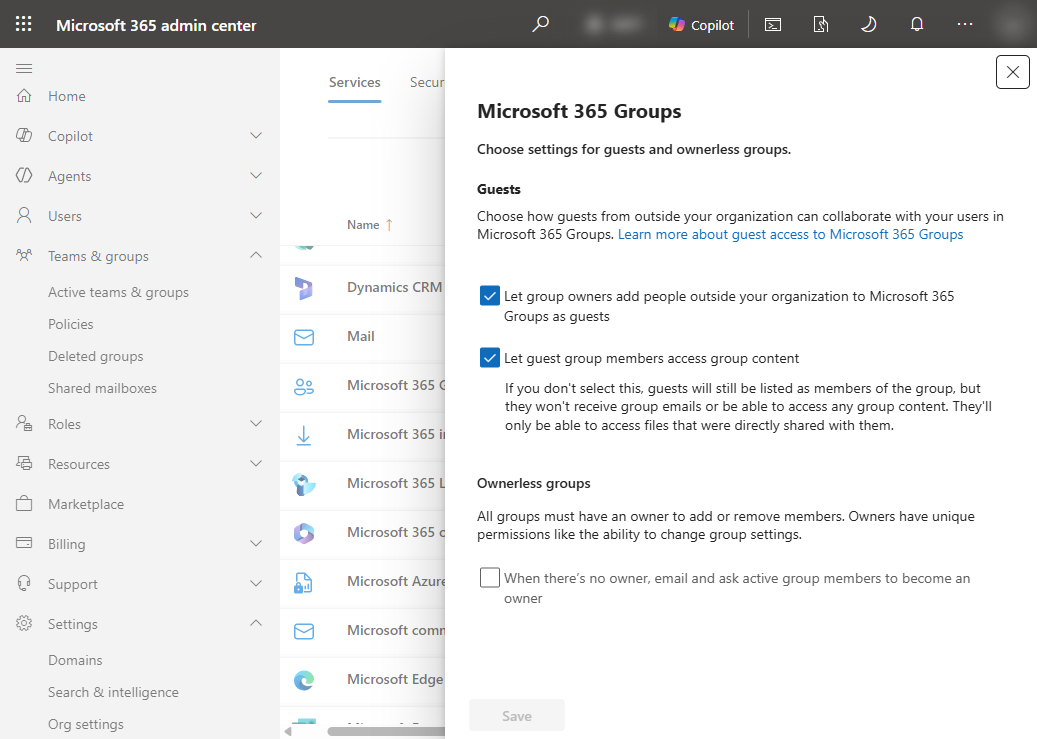1037x739 pixels.
Task: Click the Home icon in the sidebar
Action: pos(24,96)
